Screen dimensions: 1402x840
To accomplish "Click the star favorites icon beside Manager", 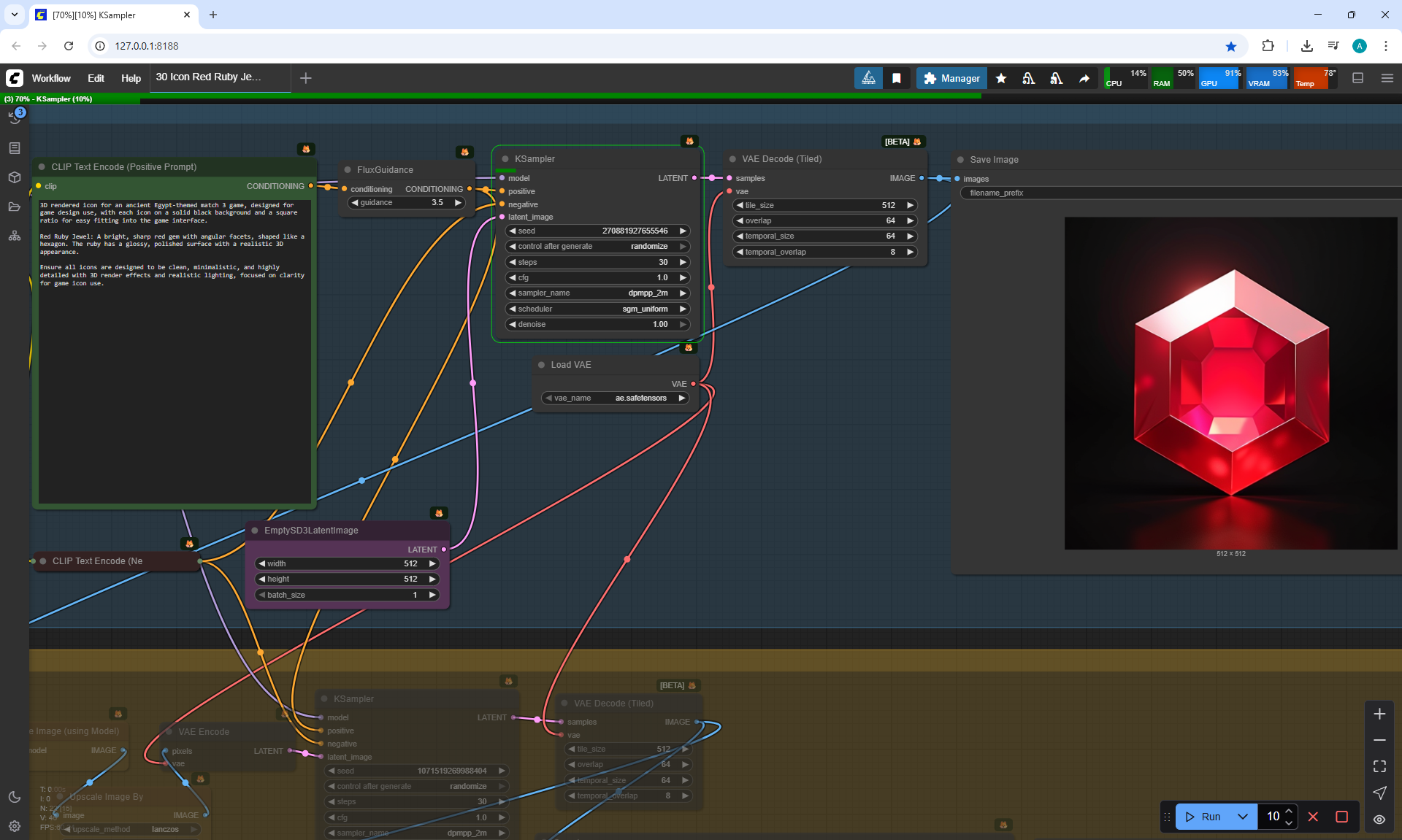I will 1001,78.
